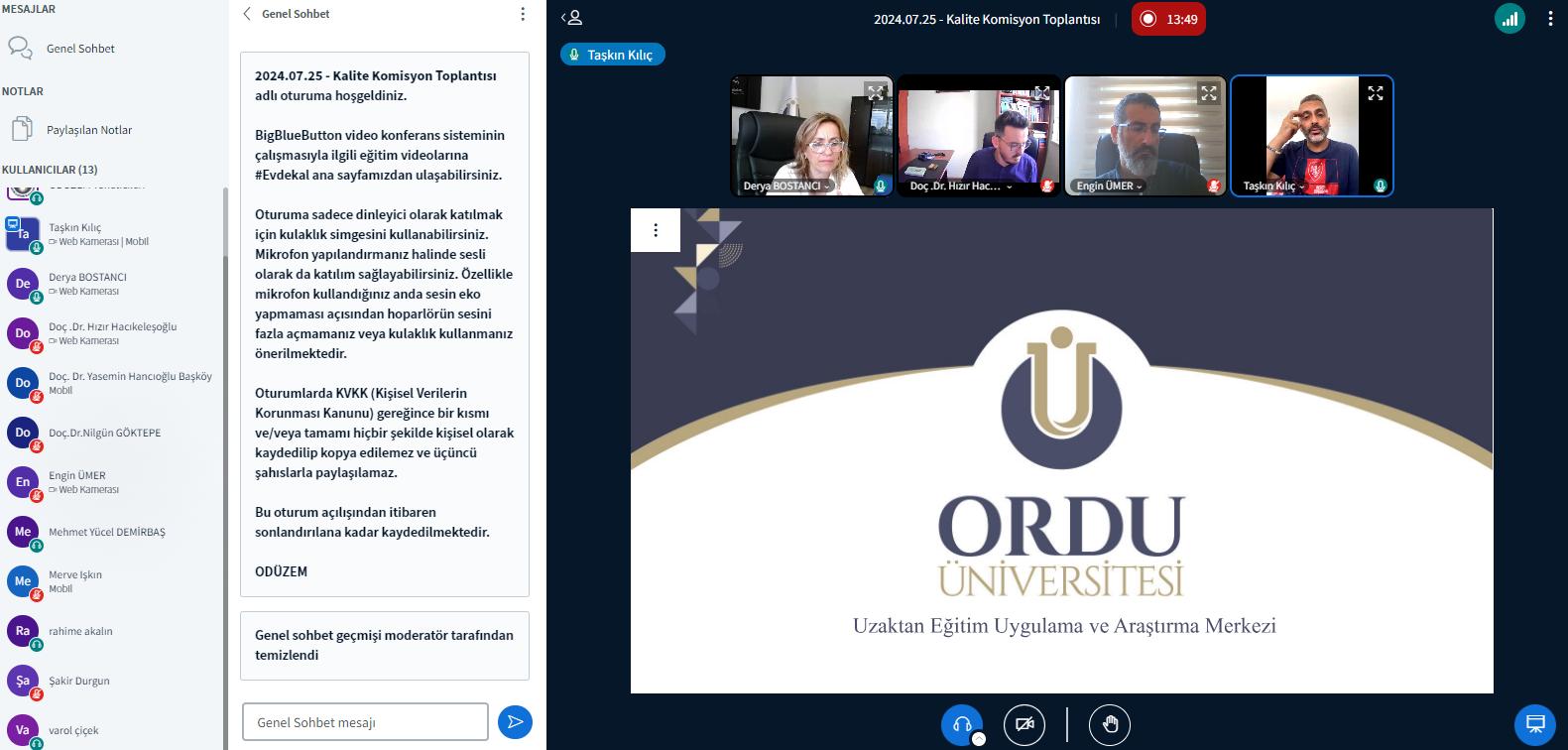Click the Paylaşılan Notlar label
Viewport: 1568px width, 750px height.
click(89, 130)
